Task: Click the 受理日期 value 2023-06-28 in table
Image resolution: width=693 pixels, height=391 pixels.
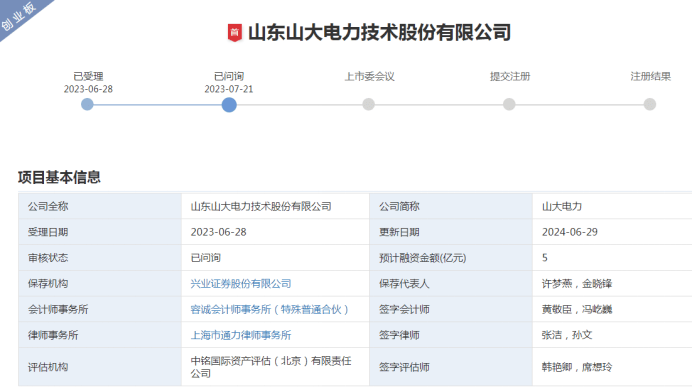Action: tap(218, 232)
